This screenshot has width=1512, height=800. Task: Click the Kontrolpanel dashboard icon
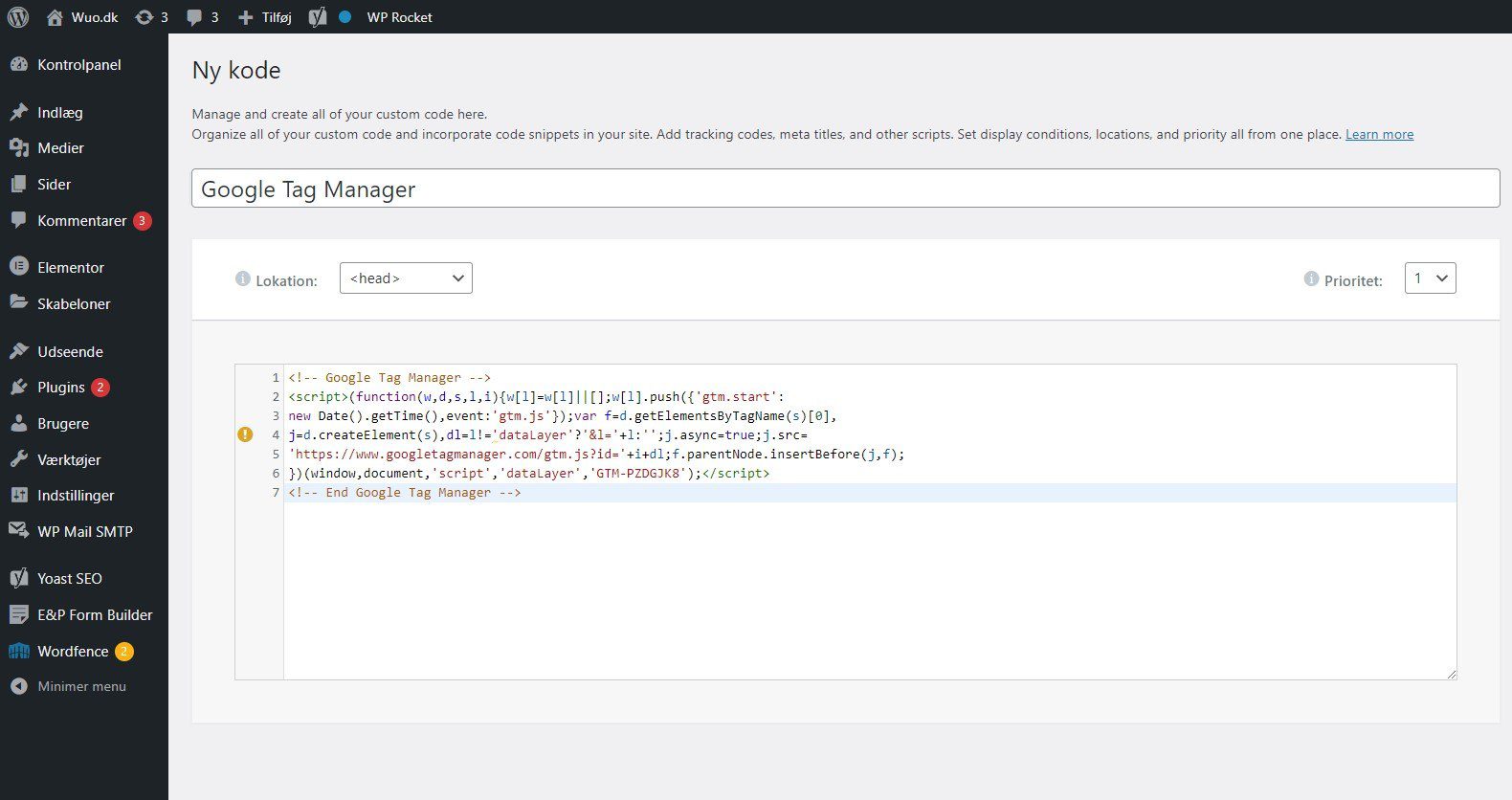pos(19,64)
